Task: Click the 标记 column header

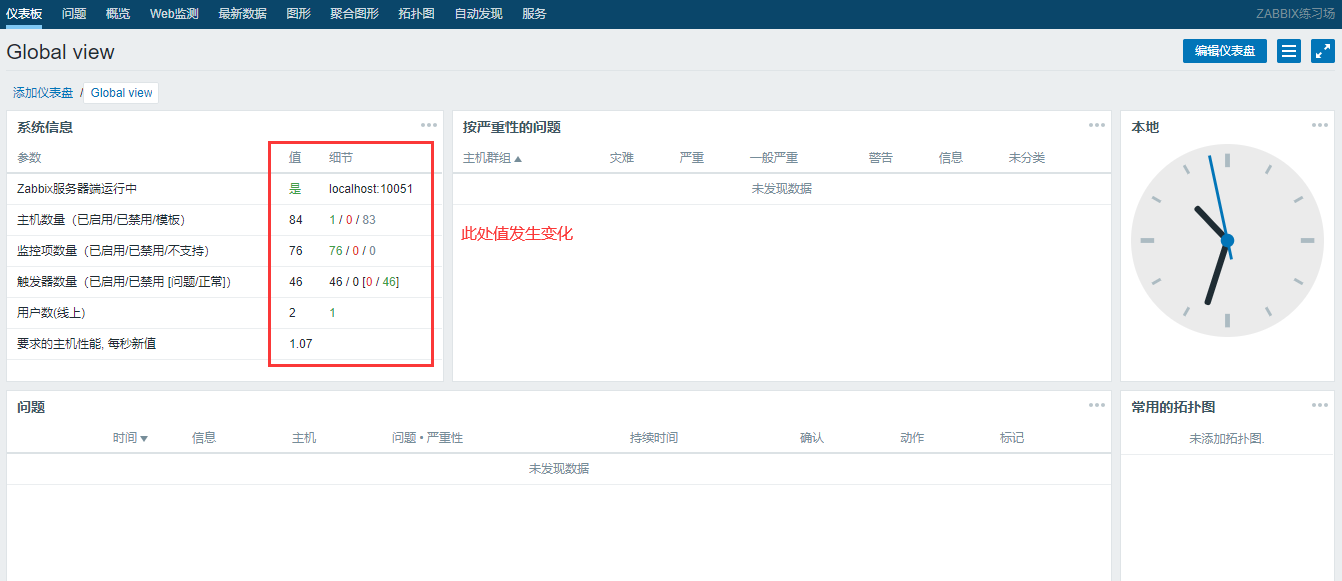Action: pos(1012,438)
